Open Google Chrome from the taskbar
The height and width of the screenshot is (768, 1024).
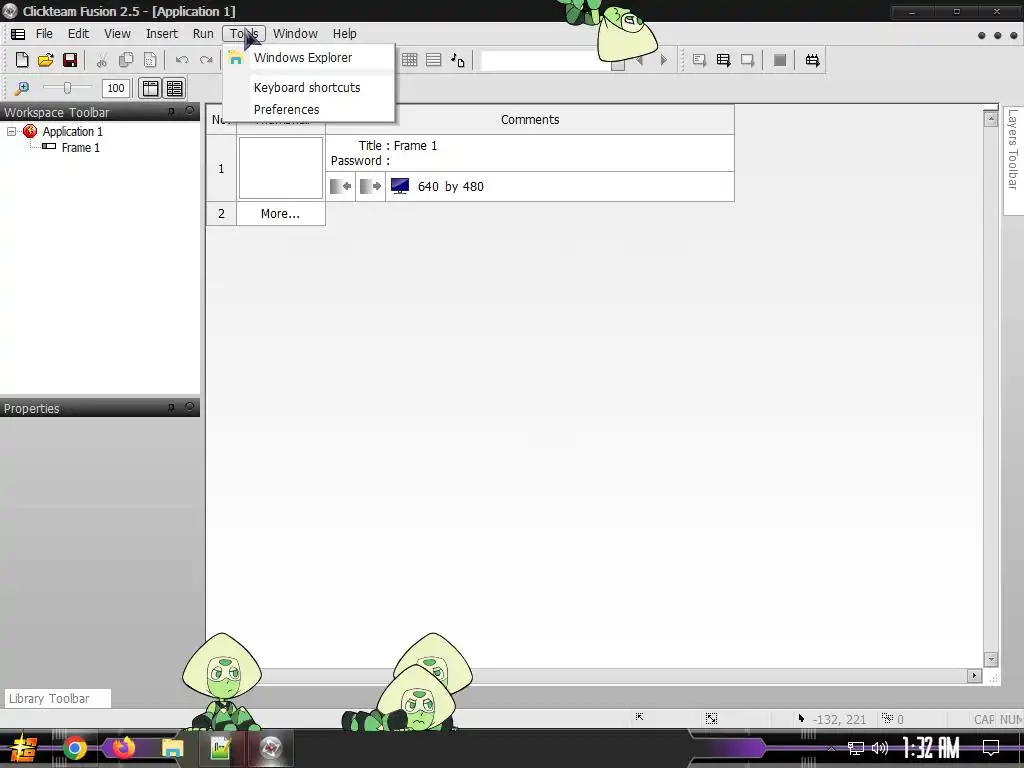click(75, 748)
